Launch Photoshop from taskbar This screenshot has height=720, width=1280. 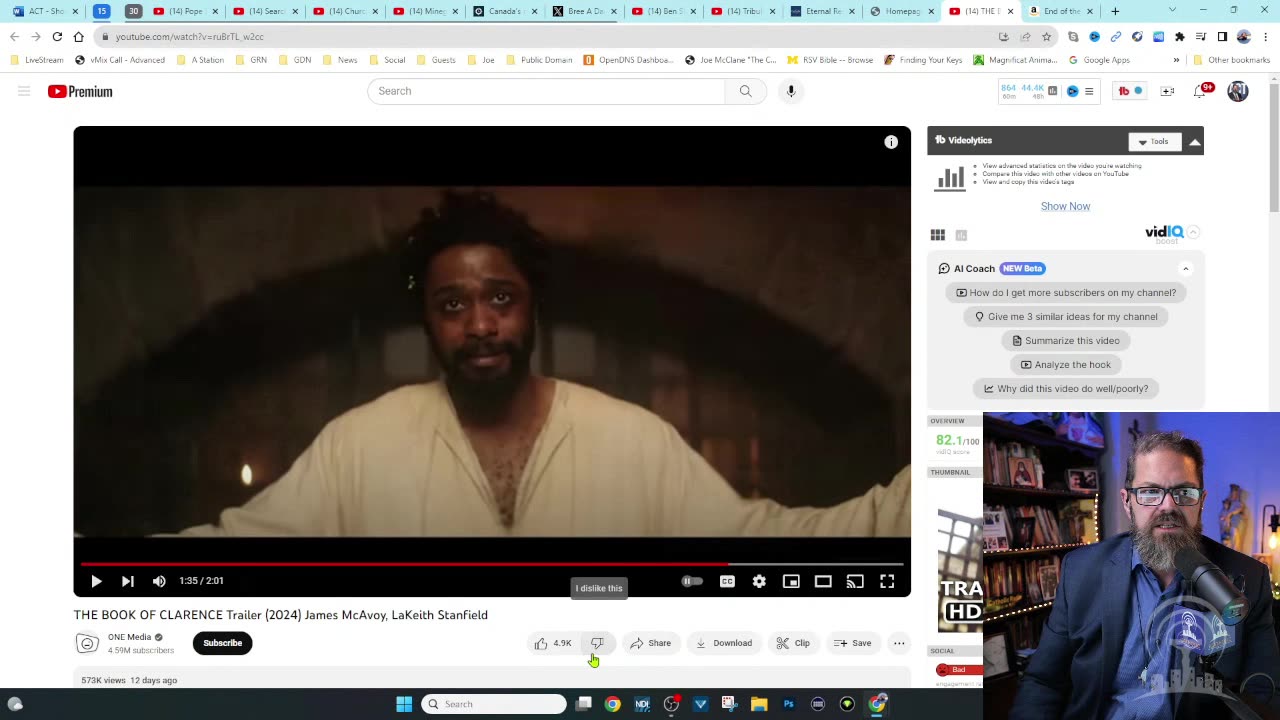point(789,704)
